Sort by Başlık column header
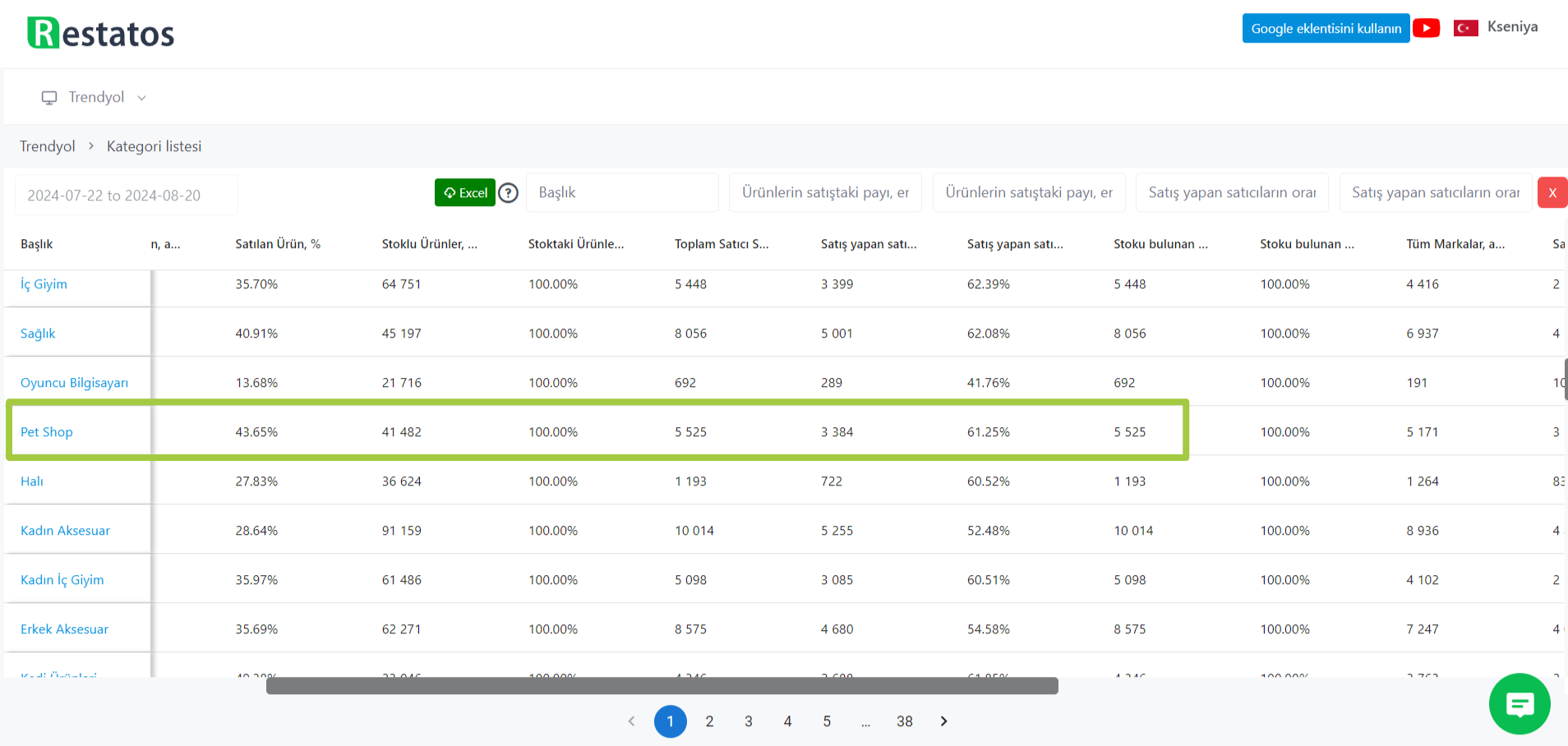The height and width of the screenshot is (746, 1568). click(x=36, y=244)
